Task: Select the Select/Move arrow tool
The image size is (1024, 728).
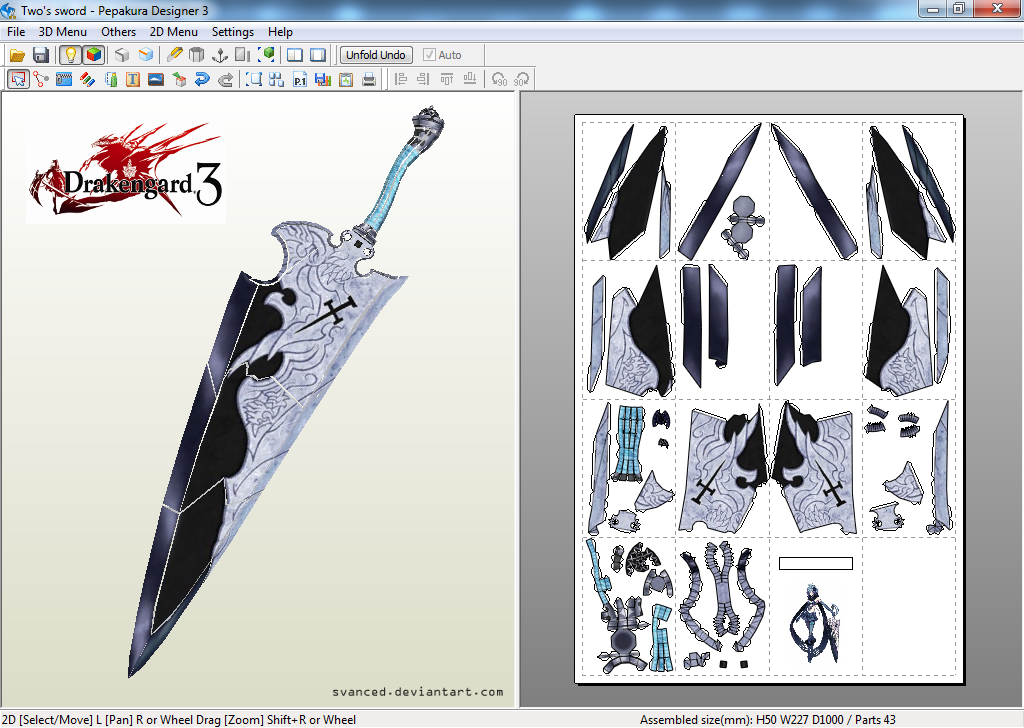Action: point(18,80)
